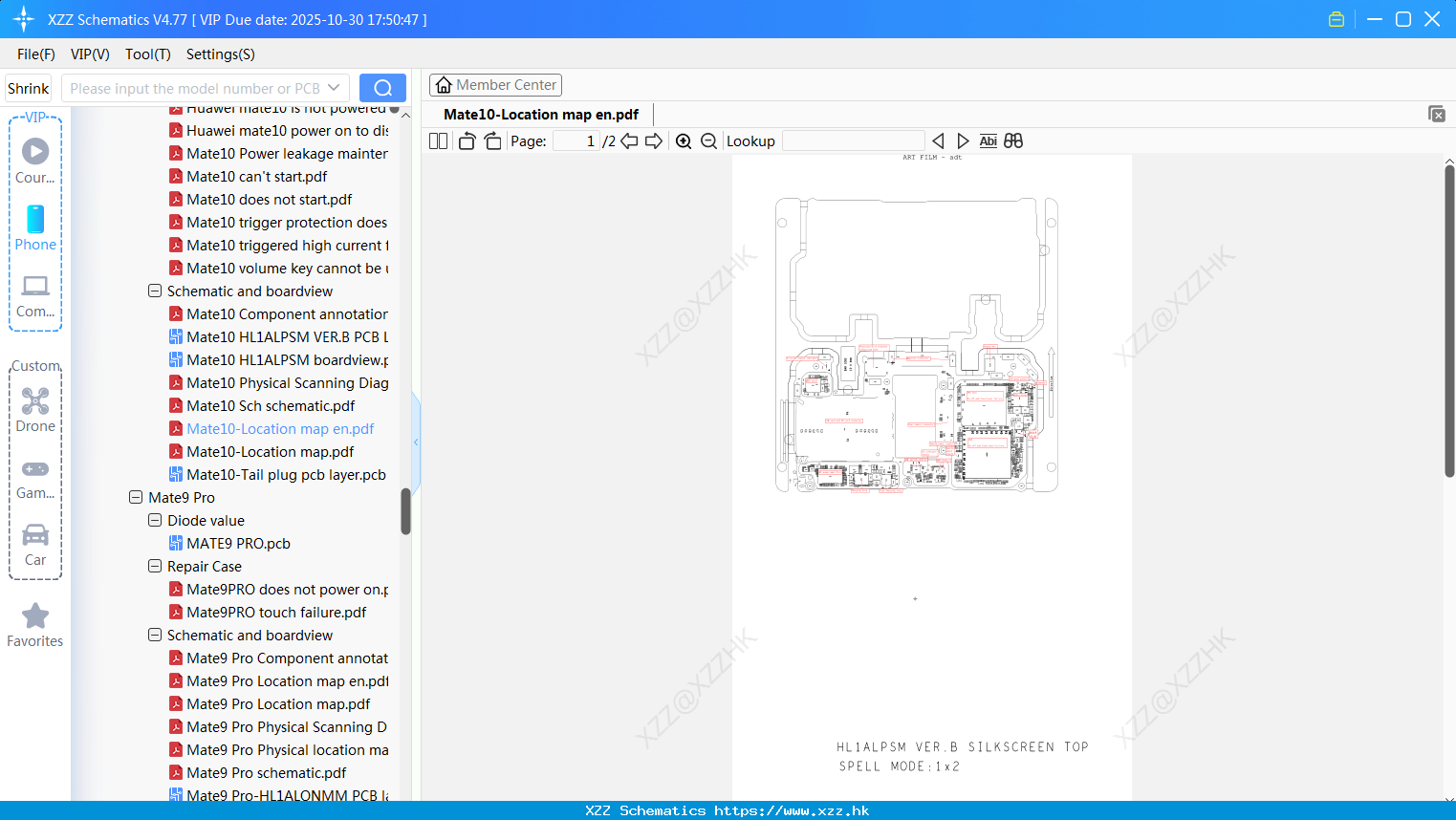Open the model number dropdown
The image size is (1456, 820).
(x=334, y=88)
